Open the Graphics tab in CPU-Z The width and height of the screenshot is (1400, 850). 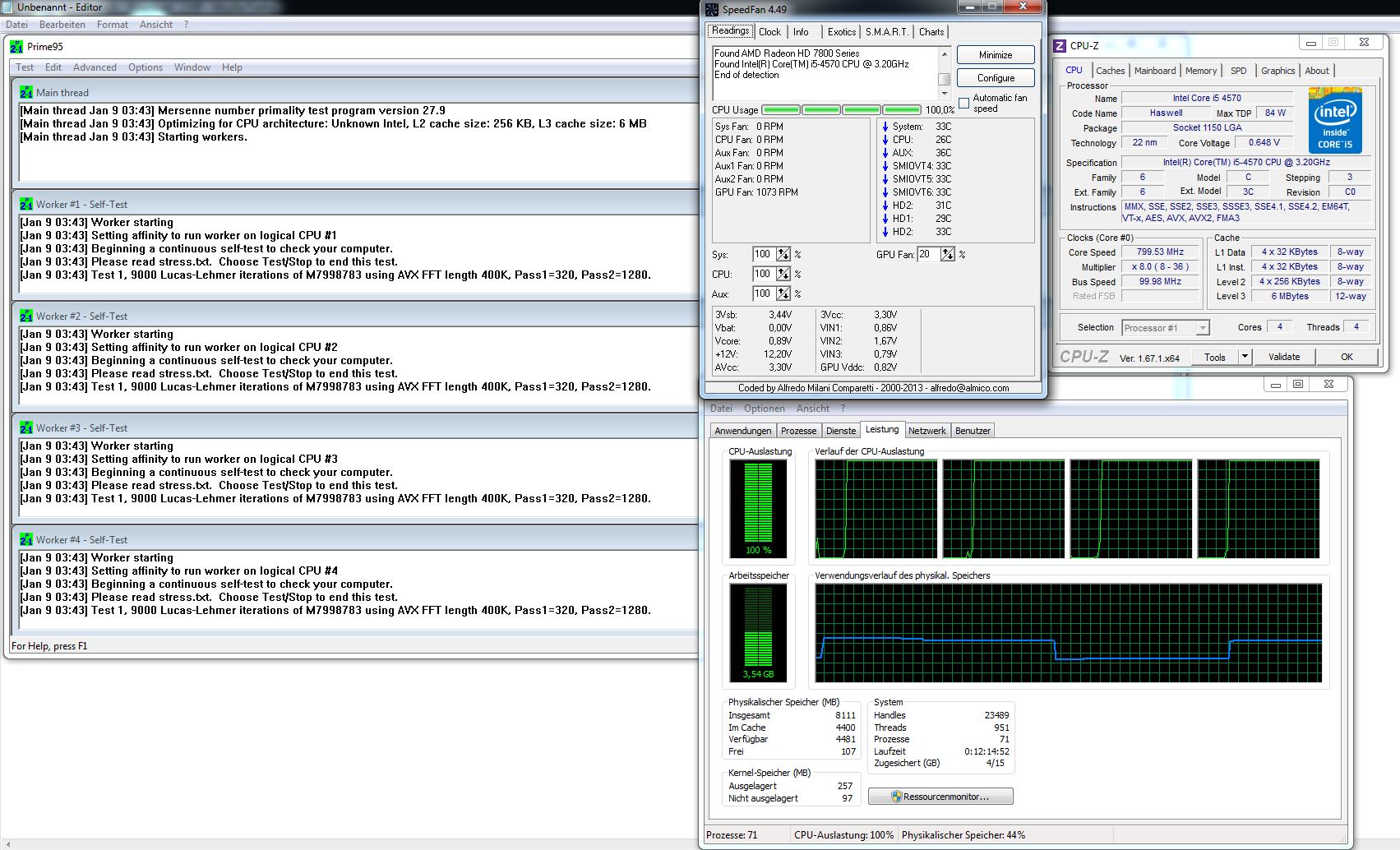1278,71
